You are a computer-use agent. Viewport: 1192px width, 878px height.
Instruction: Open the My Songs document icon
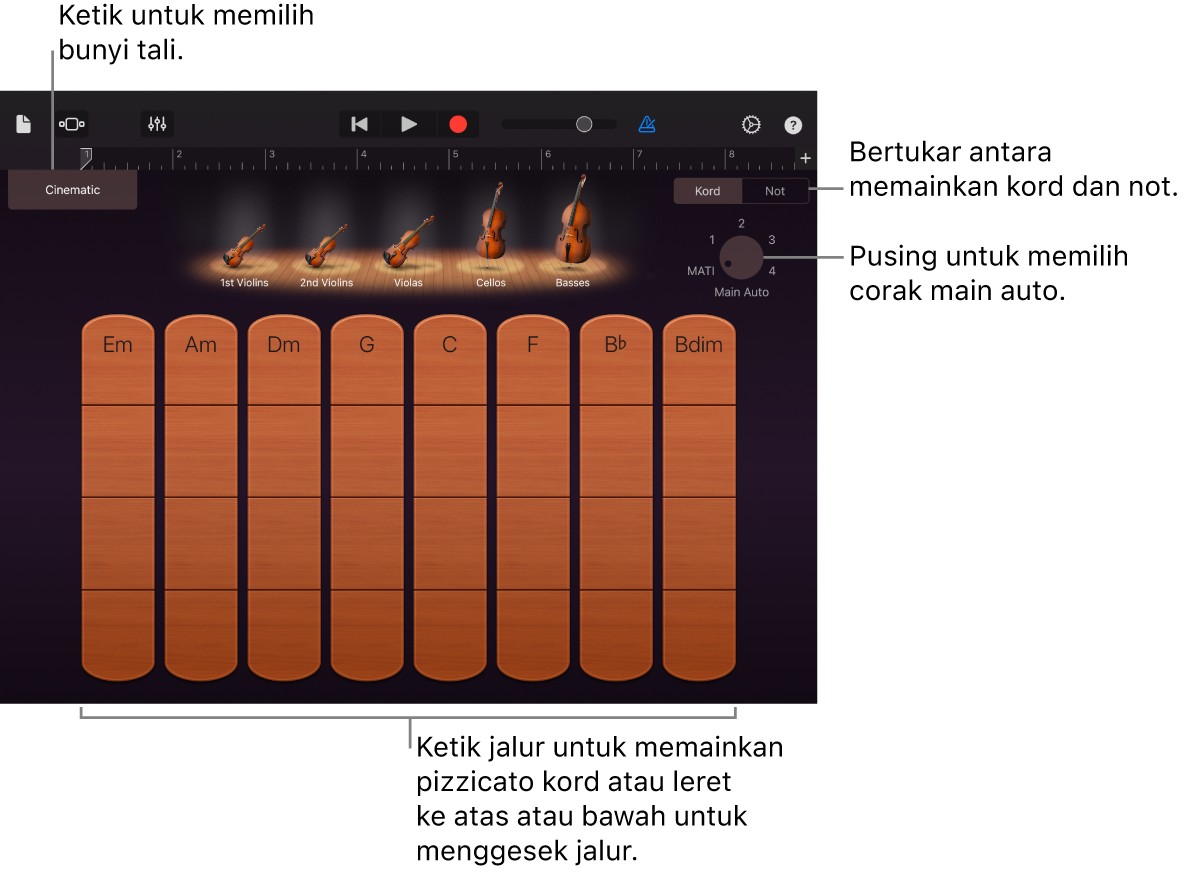(x=24, y=124)
